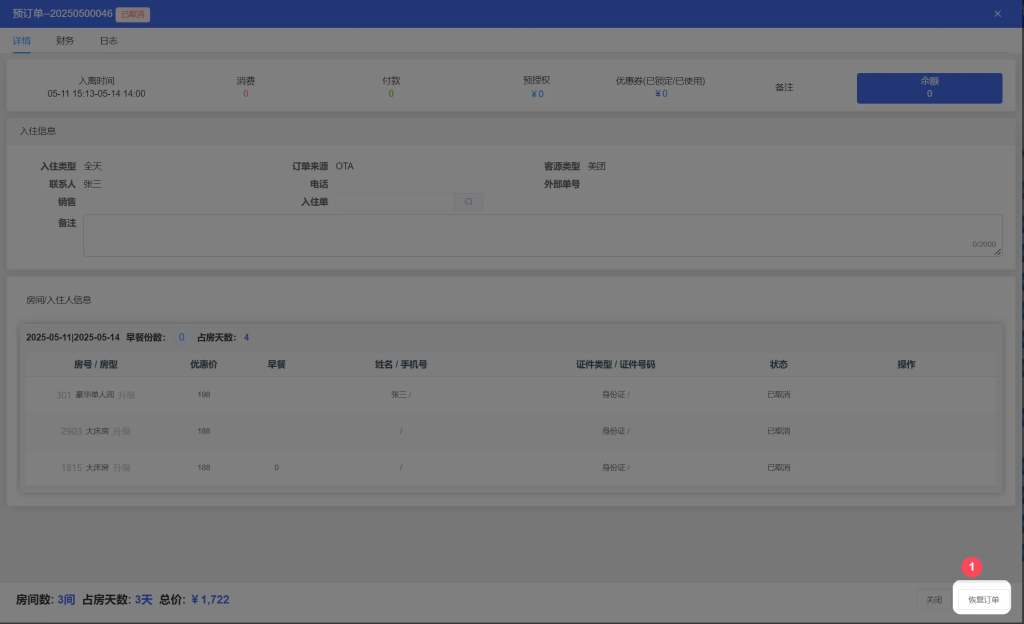Click the 关闭 button
1024x624 pixels.
pyautogui.click(x=933, y=600)
